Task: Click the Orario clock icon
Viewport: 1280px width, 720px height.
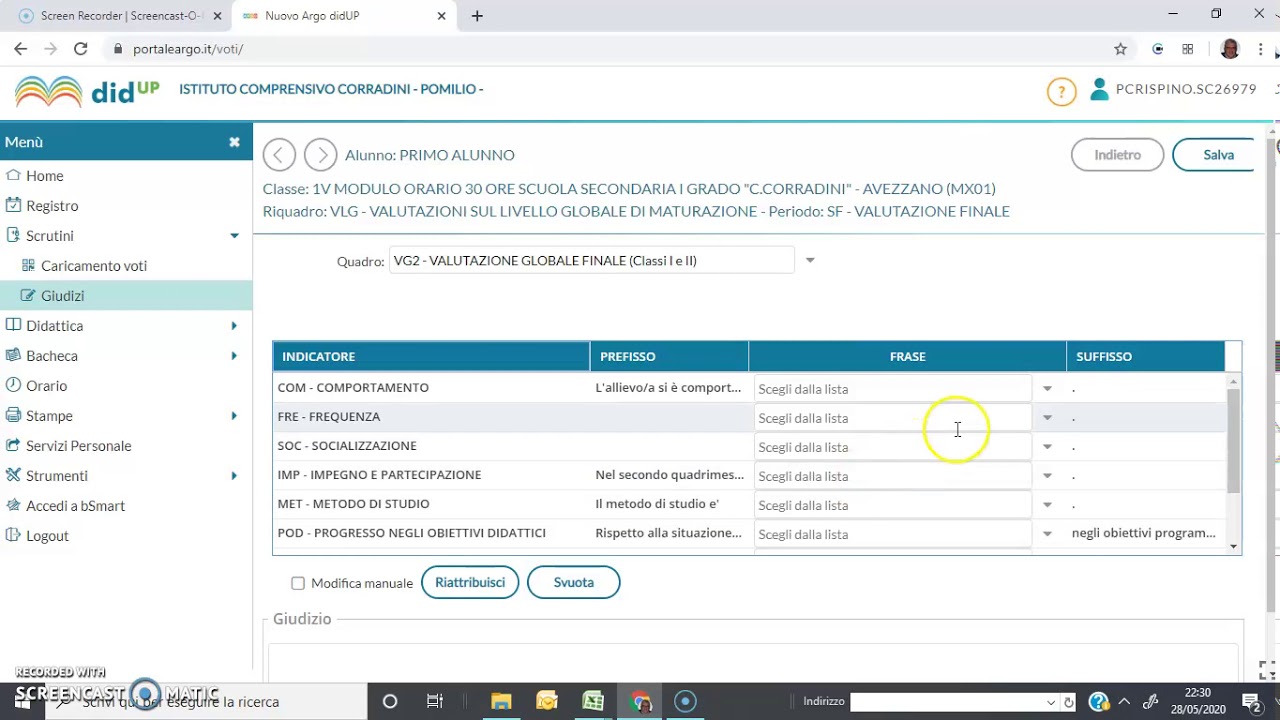Action: [13, 385]
